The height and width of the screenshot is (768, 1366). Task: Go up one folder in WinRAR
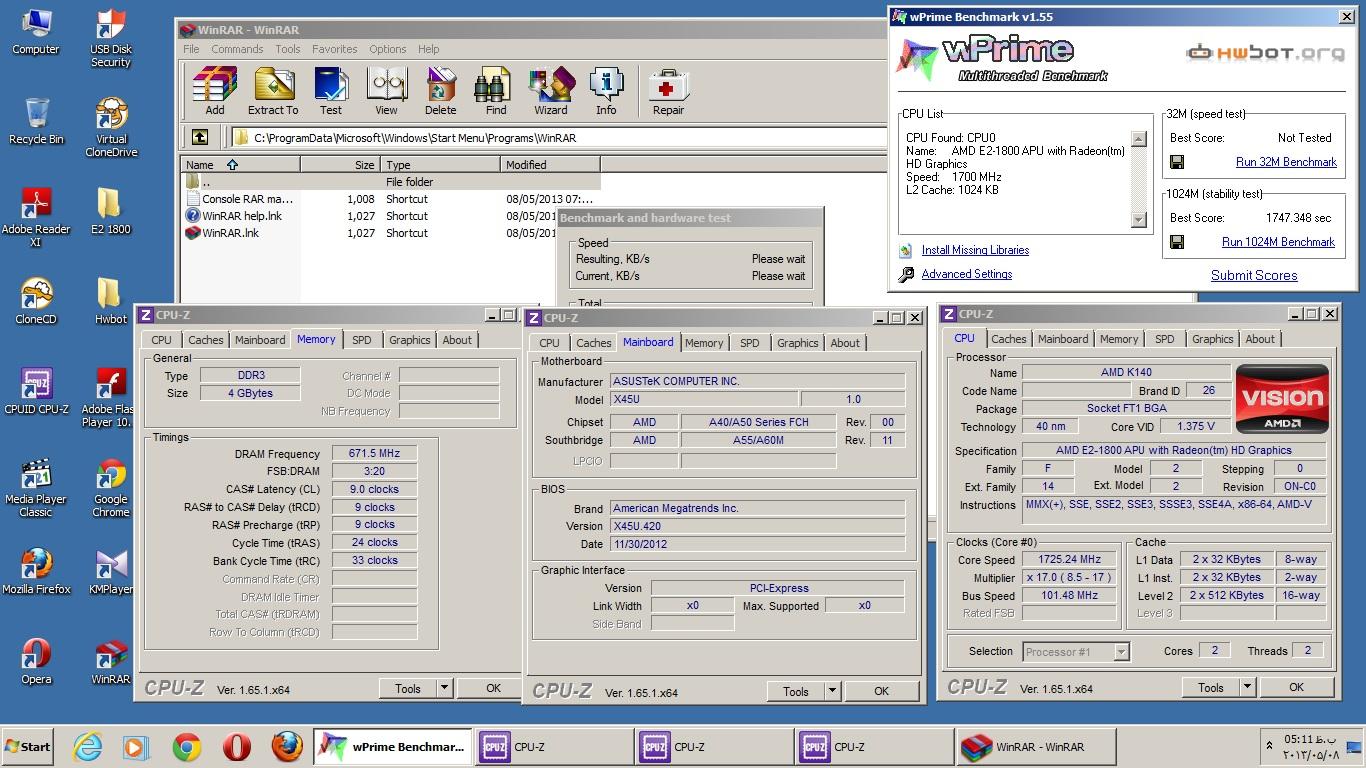[200, 138]
